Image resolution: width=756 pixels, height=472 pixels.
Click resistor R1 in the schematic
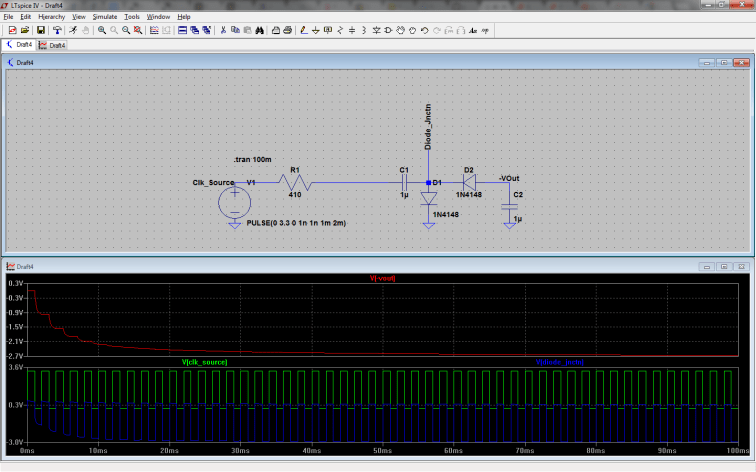[295, 184]
